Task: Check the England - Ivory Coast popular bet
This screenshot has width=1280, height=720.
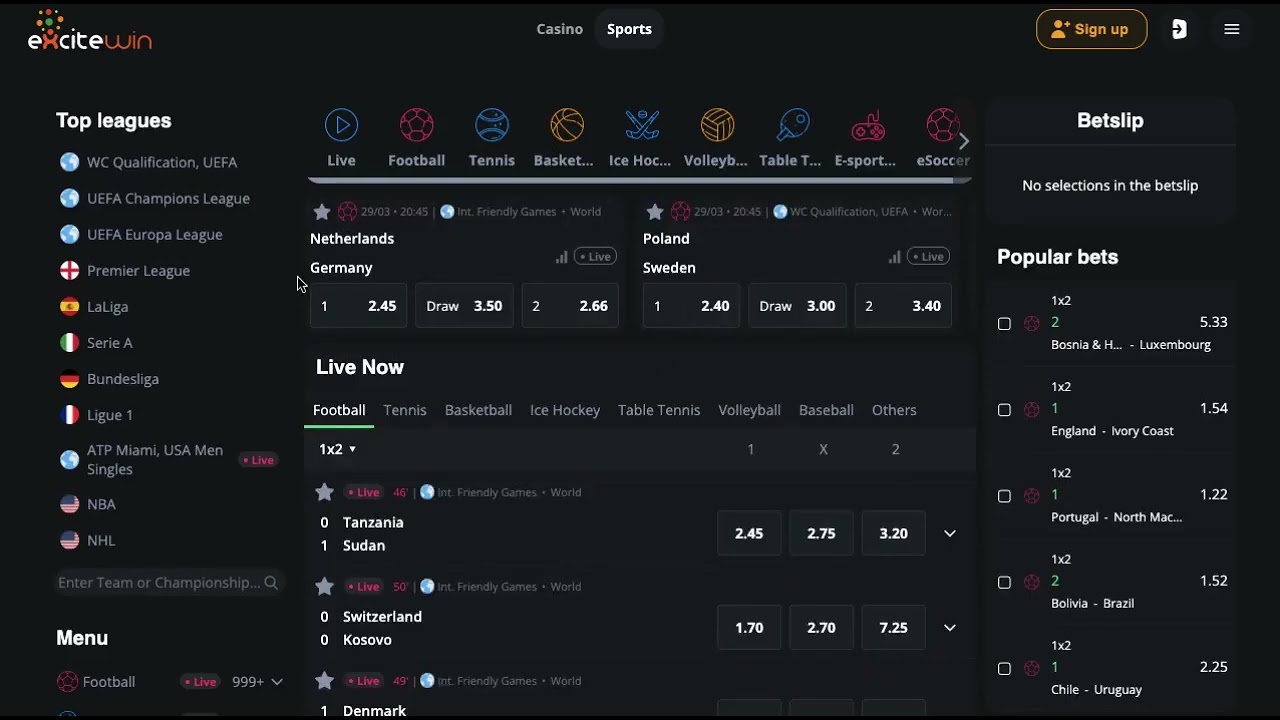Action: click(1004, 410)
